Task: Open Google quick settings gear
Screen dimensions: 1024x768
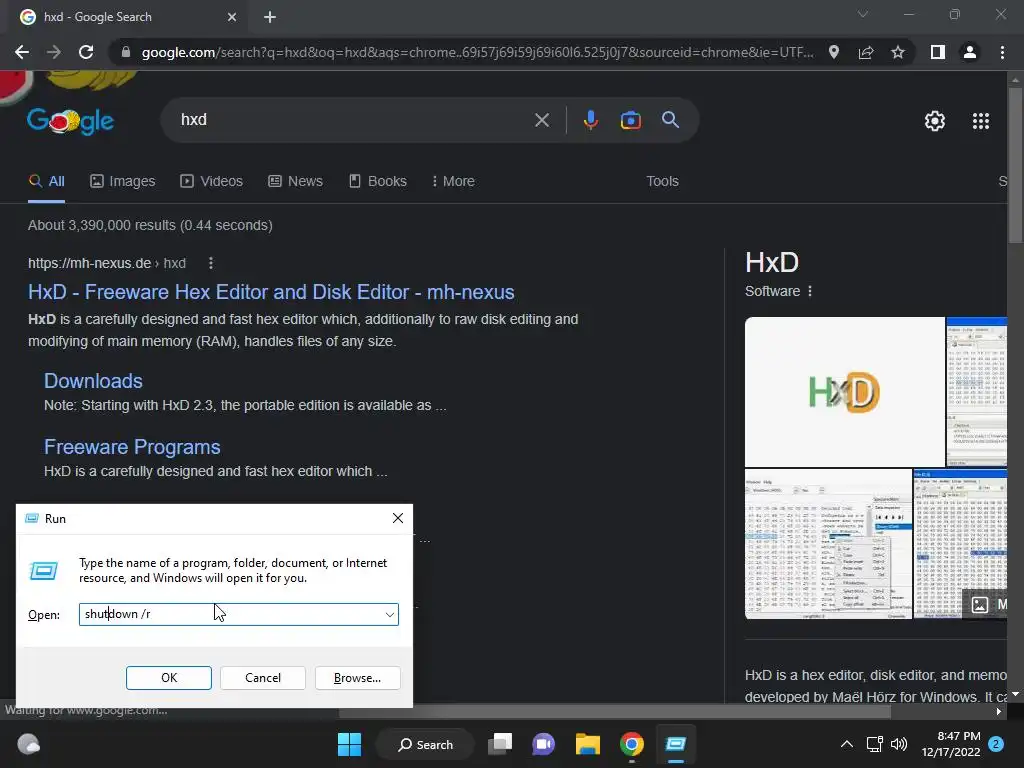Action: 935,121
